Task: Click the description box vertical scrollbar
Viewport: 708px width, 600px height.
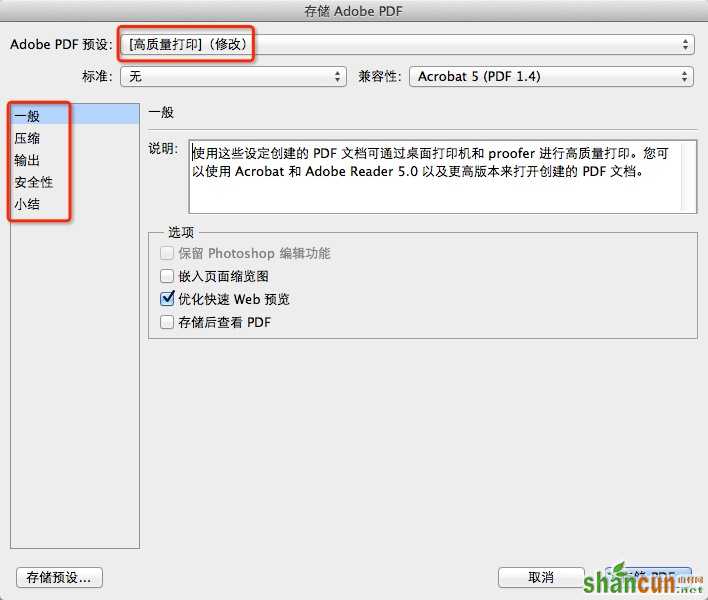Action: (689, 177)
